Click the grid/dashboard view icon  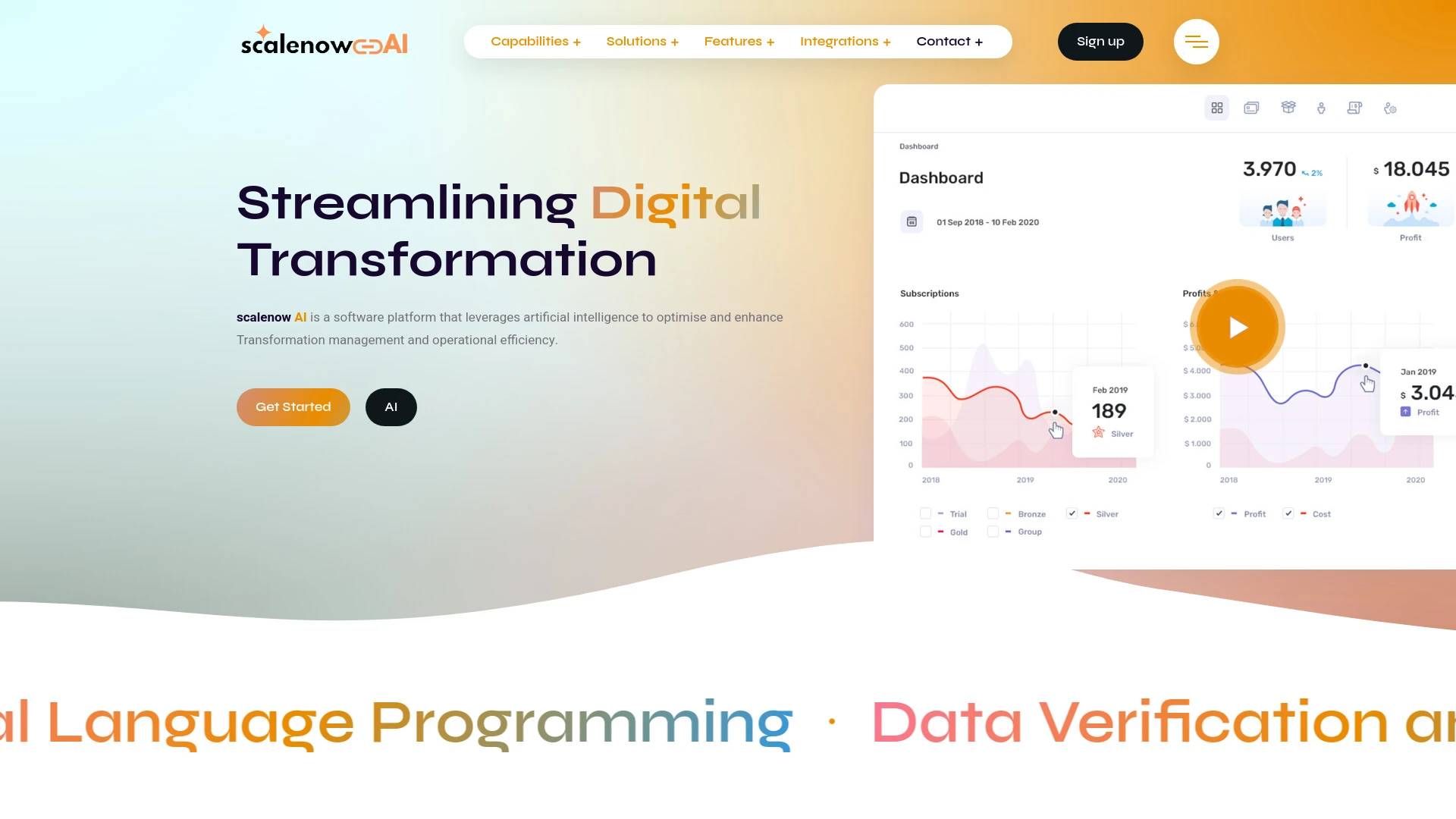tap(1217, 107)
